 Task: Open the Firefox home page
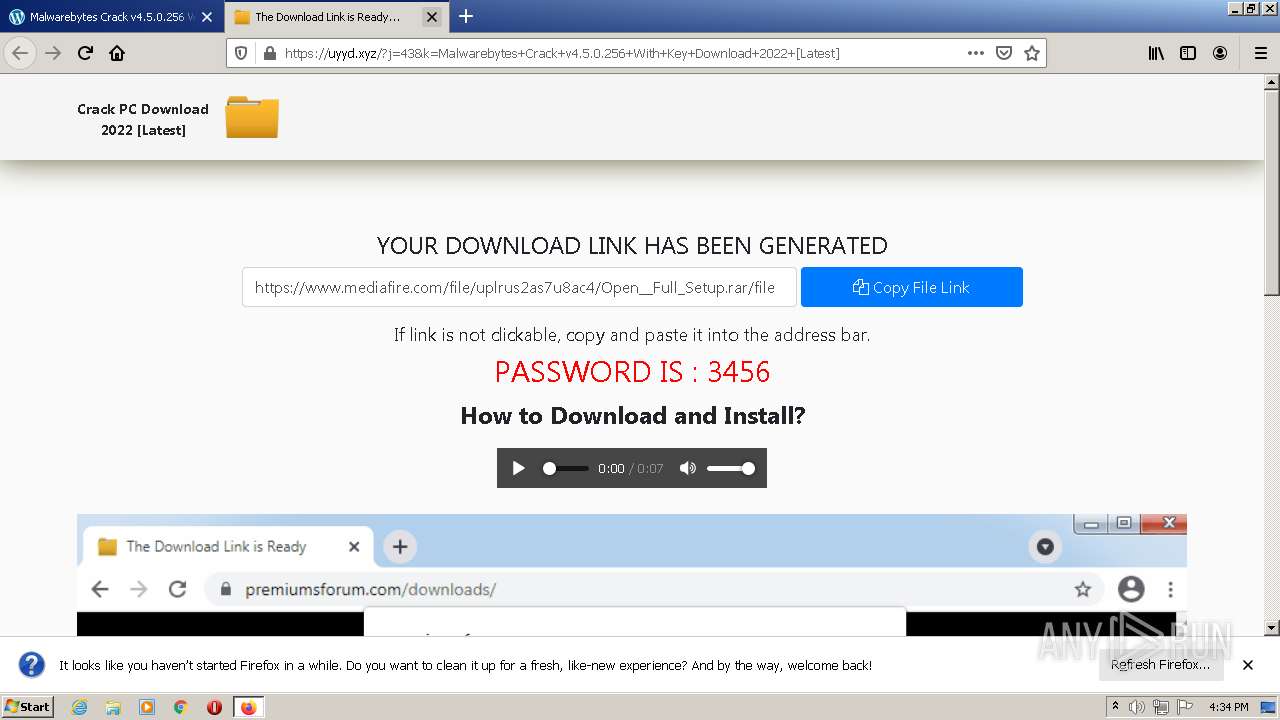point(117,53)
